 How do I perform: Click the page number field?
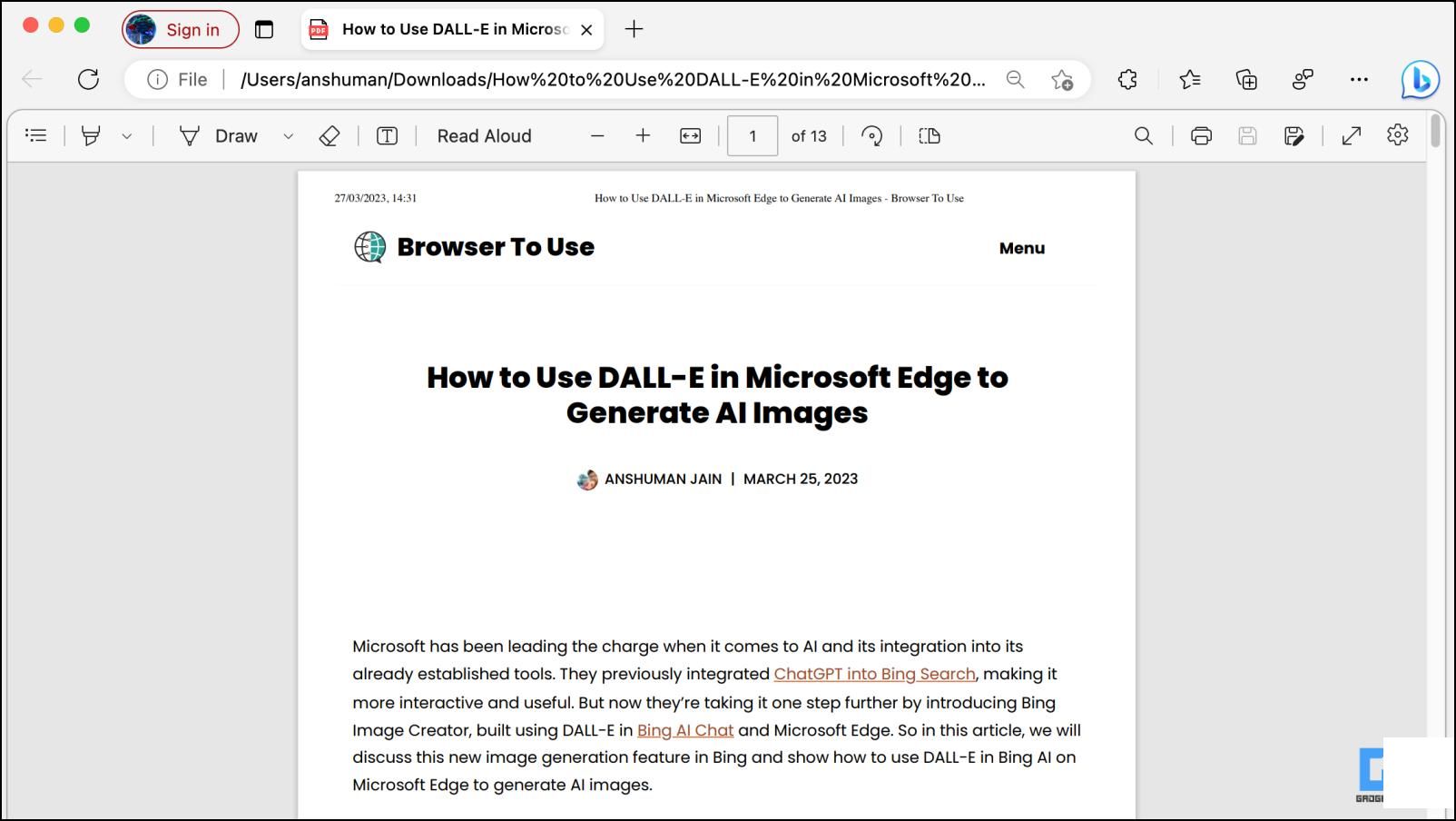pos(753,136)
